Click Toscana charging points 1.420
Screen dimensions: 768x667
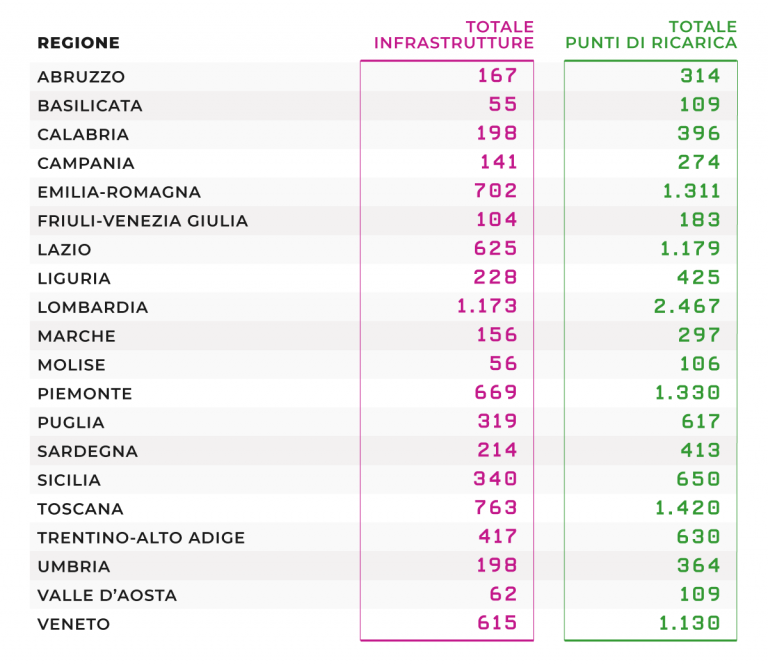[688, 508]
